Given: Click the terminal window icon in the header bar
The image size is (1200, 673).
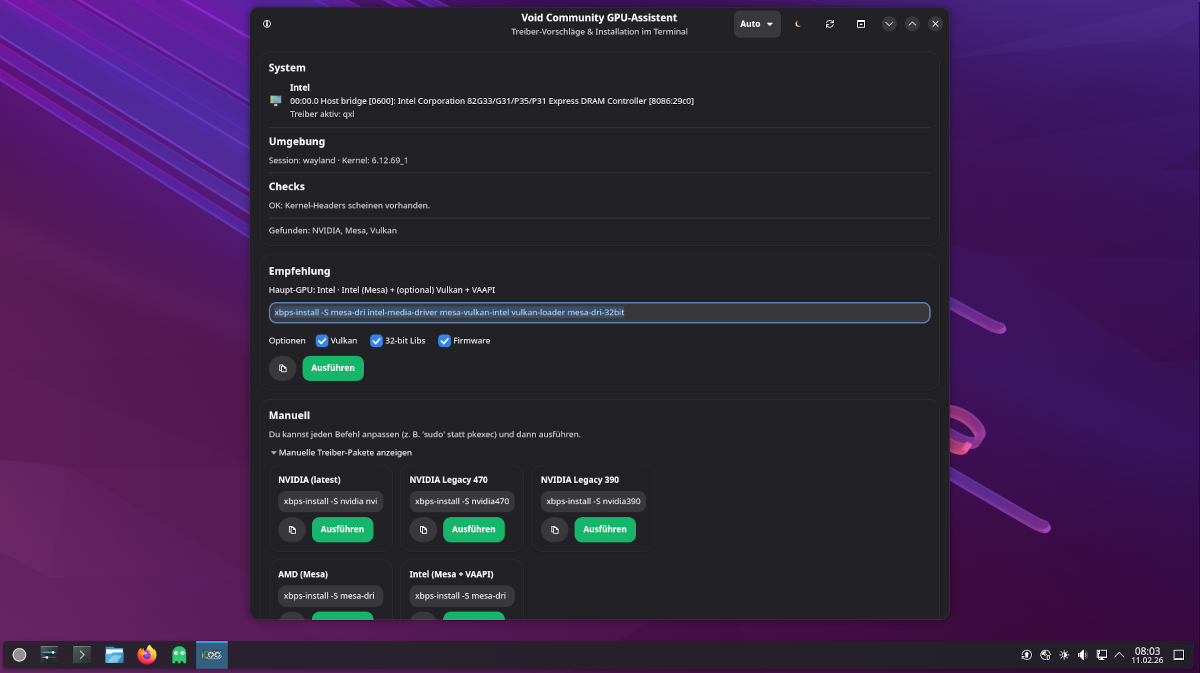Looking at the screenshot, I should point(860,24).
